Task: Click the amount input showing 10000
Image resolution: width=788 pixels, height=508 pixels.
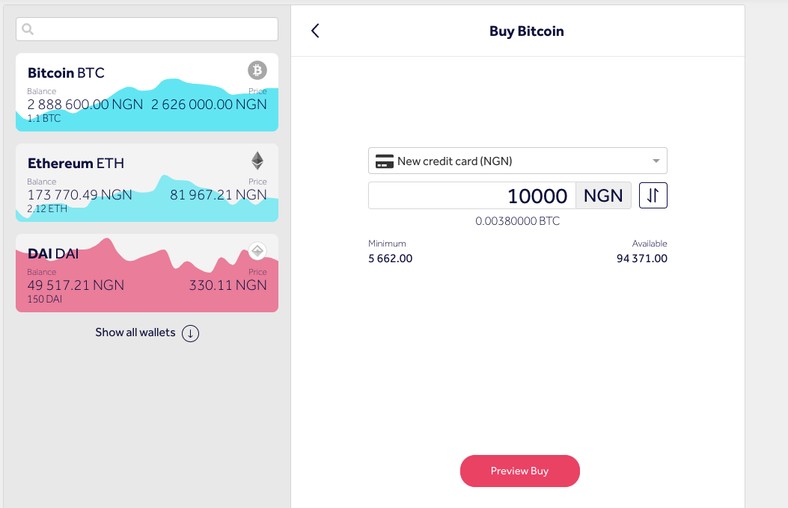Action: 471,196
